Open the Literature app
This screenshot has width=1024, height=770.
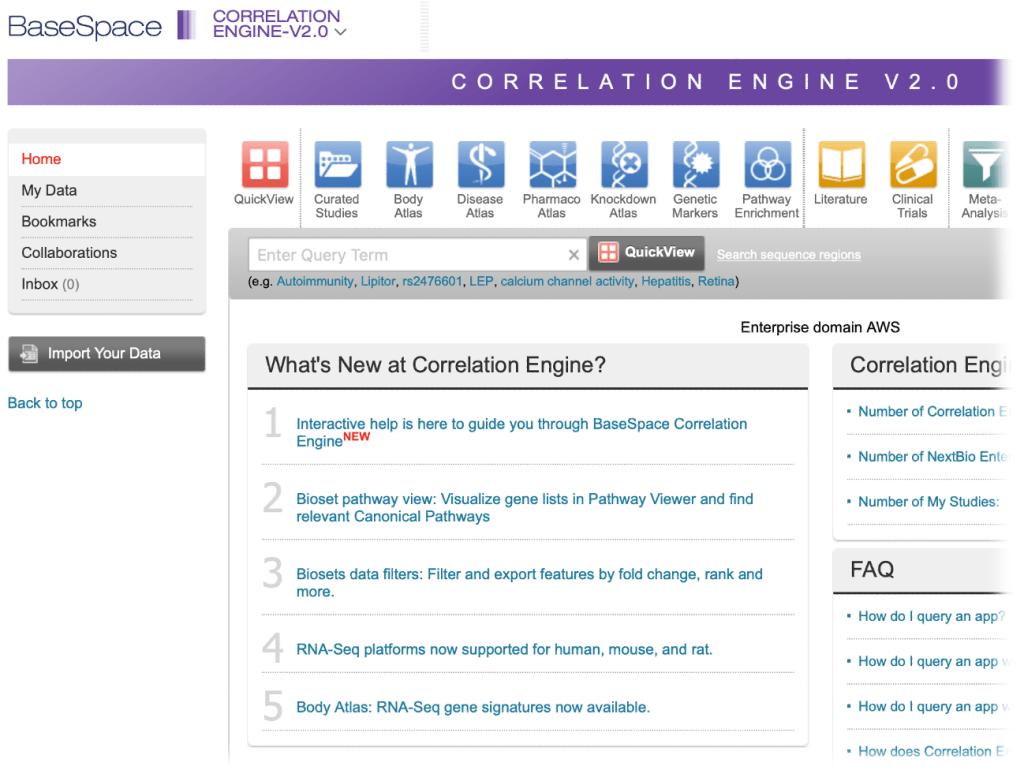[x=842, y=165]
